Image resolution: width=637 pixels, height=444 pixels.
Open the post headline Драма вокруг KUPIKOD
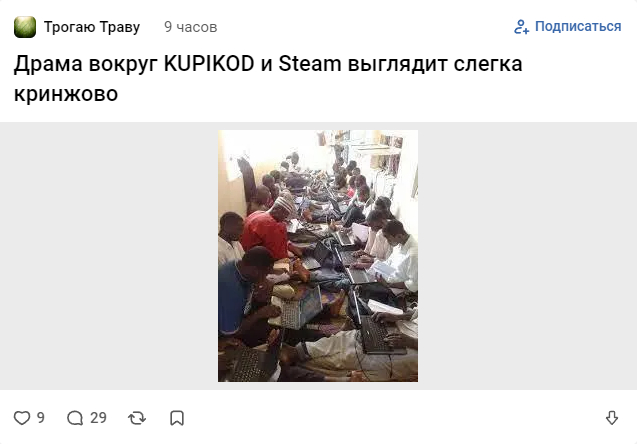268,79
